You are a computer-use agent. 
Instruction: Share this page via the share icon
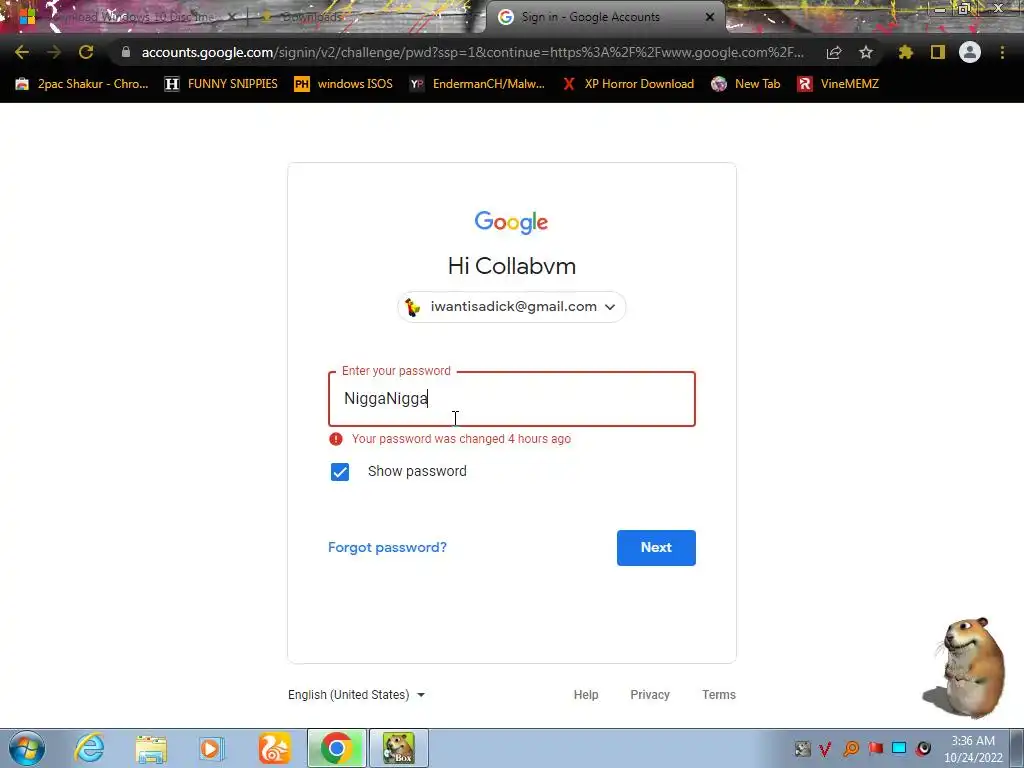pos(834,52)
